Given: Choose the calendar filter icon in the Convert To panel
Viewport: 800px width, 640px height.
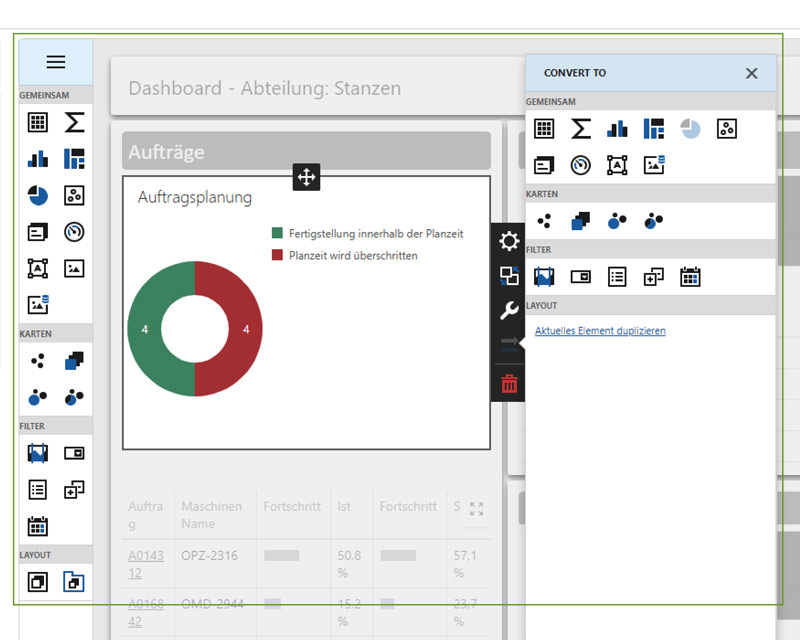Looking at the screenshot, I should 690,276.
